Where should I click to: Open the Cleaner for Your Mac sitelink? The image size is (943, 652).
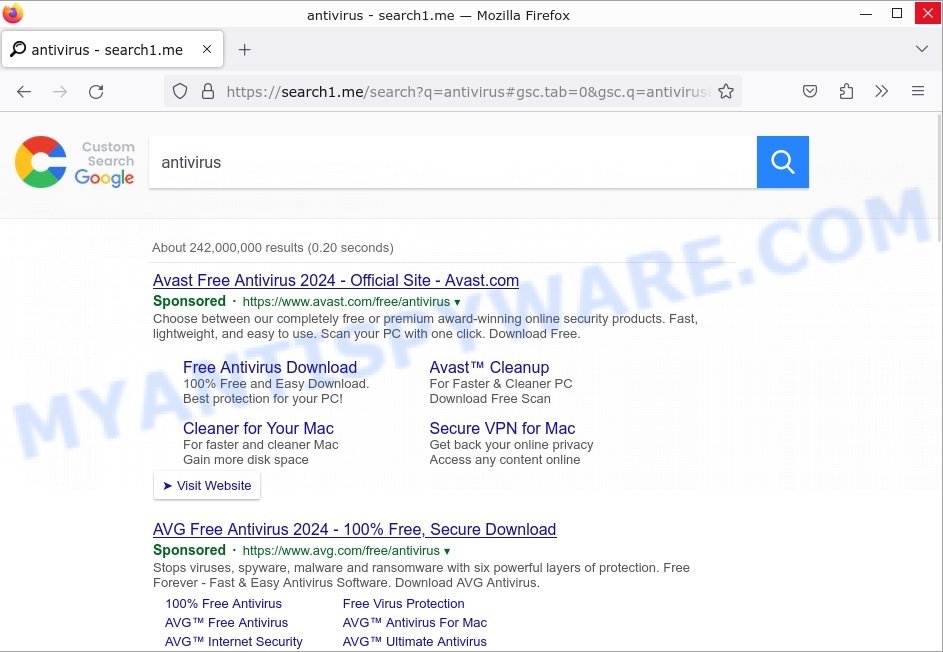258,428
